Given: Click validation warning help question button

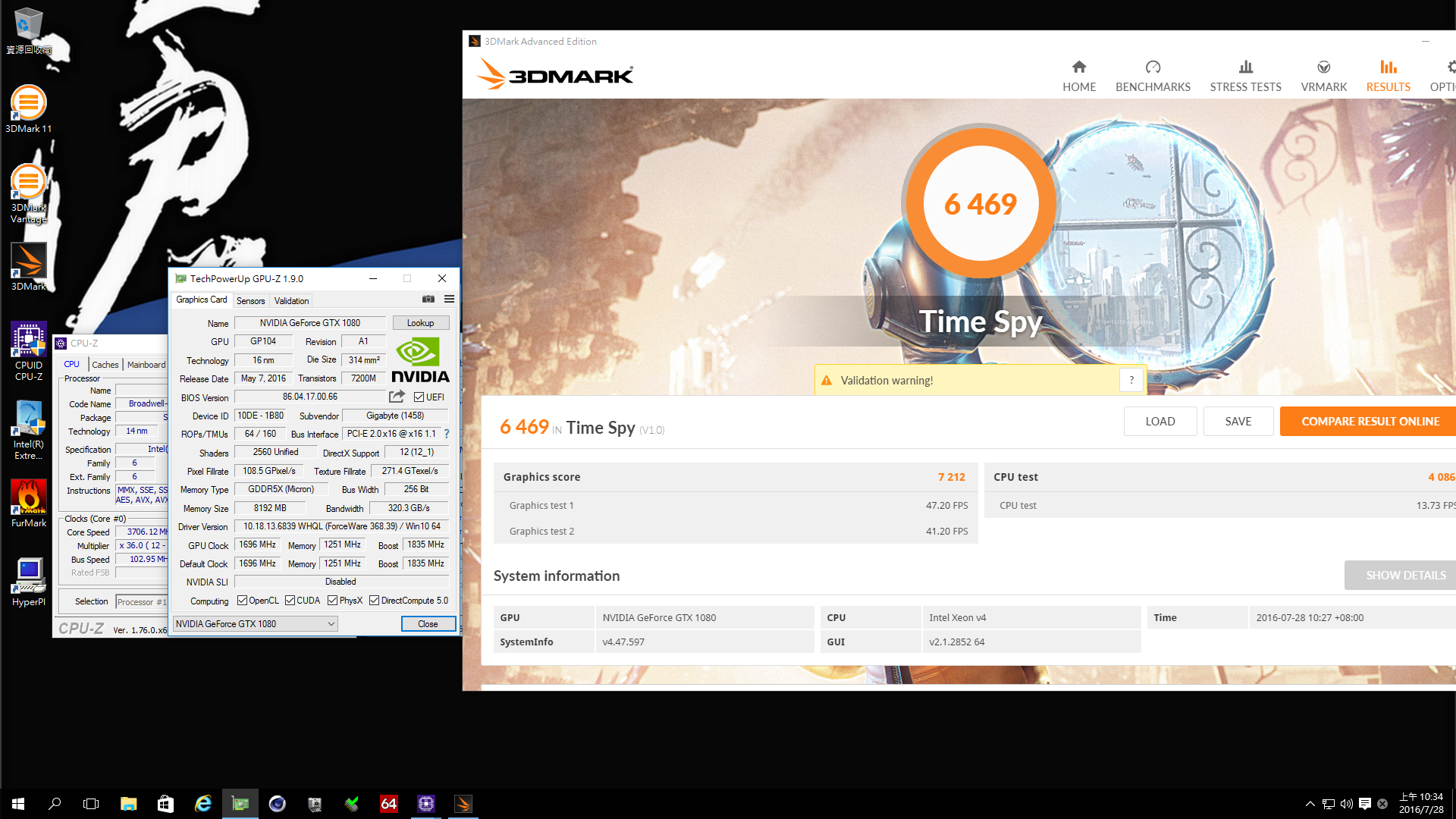Looking at the screenshot, I should click(x=1131, y=380).
